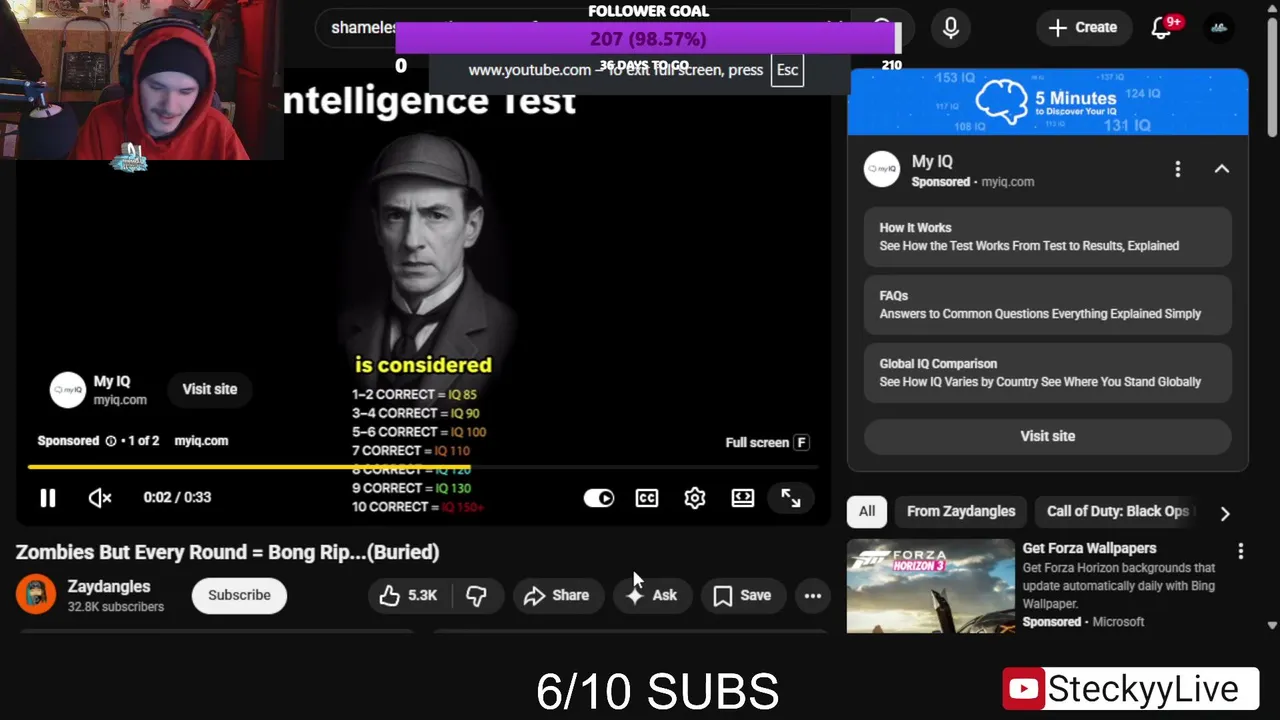Click the 32.8K subscribers text

click(116, 607)
